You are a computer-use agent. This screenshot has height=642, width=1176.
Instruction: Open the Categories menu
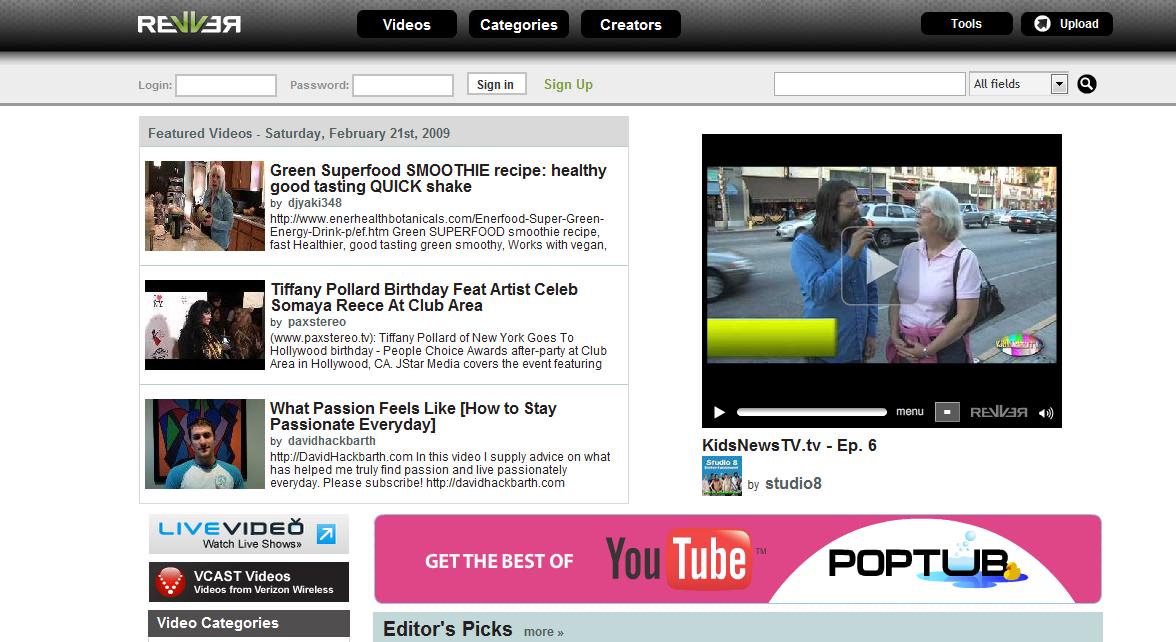(519, 24)
